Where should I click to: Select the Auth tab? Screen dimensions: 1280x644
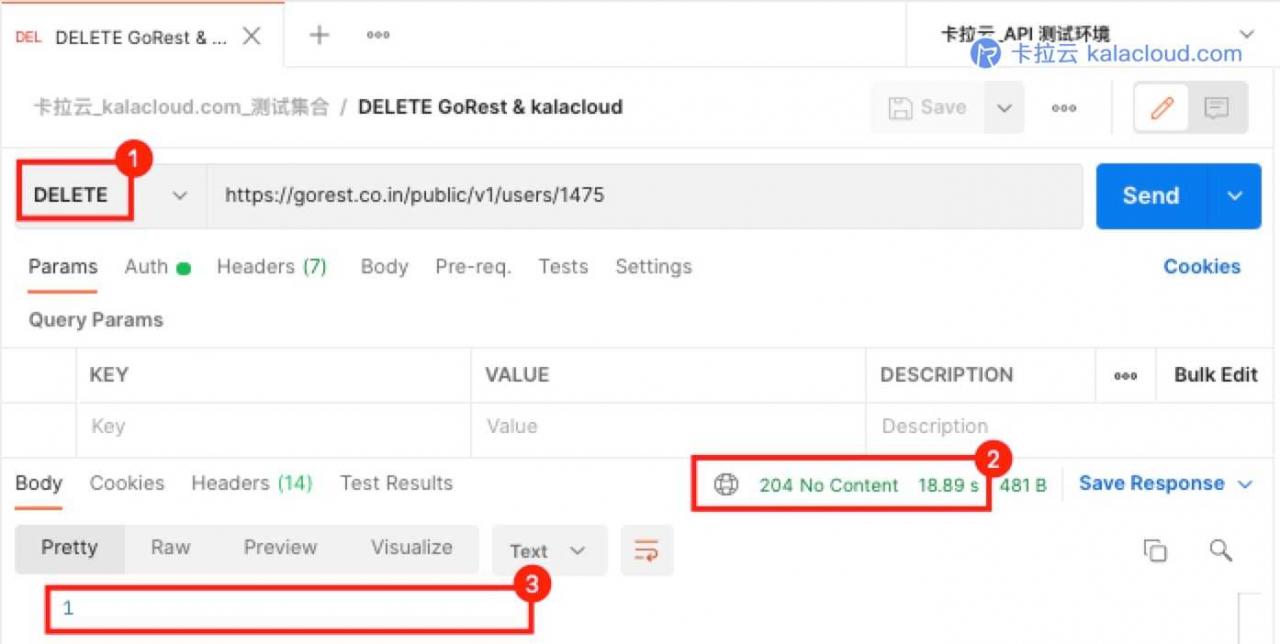[x=157, y=267]
